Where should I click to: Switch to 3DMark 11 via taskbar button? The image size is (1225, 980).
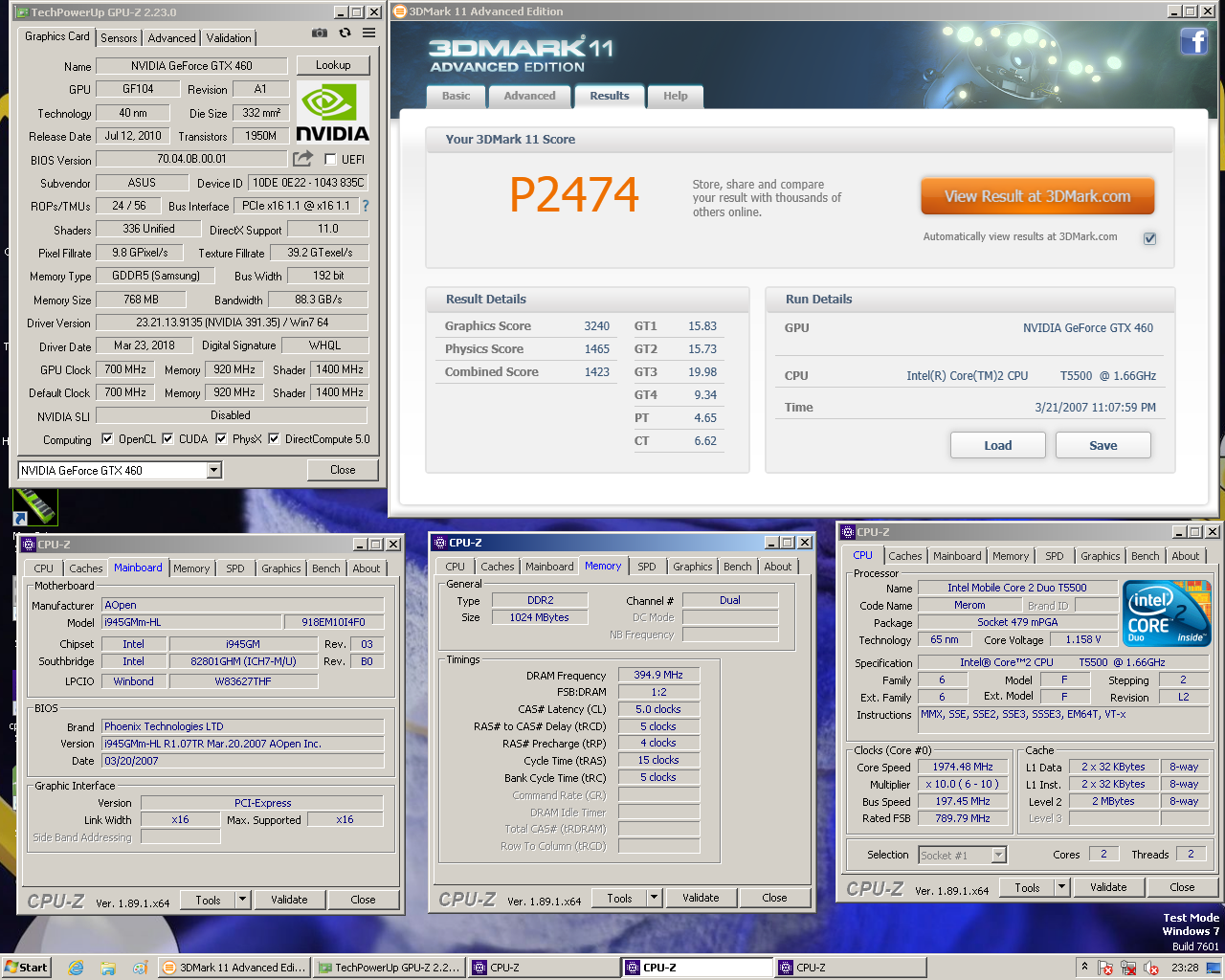(234, 968)
